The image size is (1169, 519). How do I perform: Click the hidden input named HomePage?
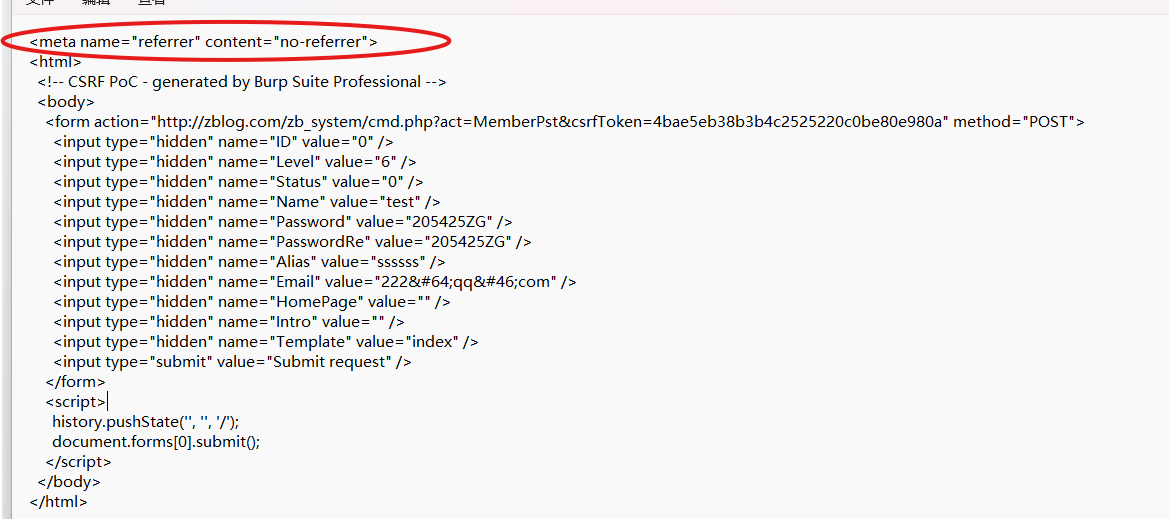click(x=252, y=302)
